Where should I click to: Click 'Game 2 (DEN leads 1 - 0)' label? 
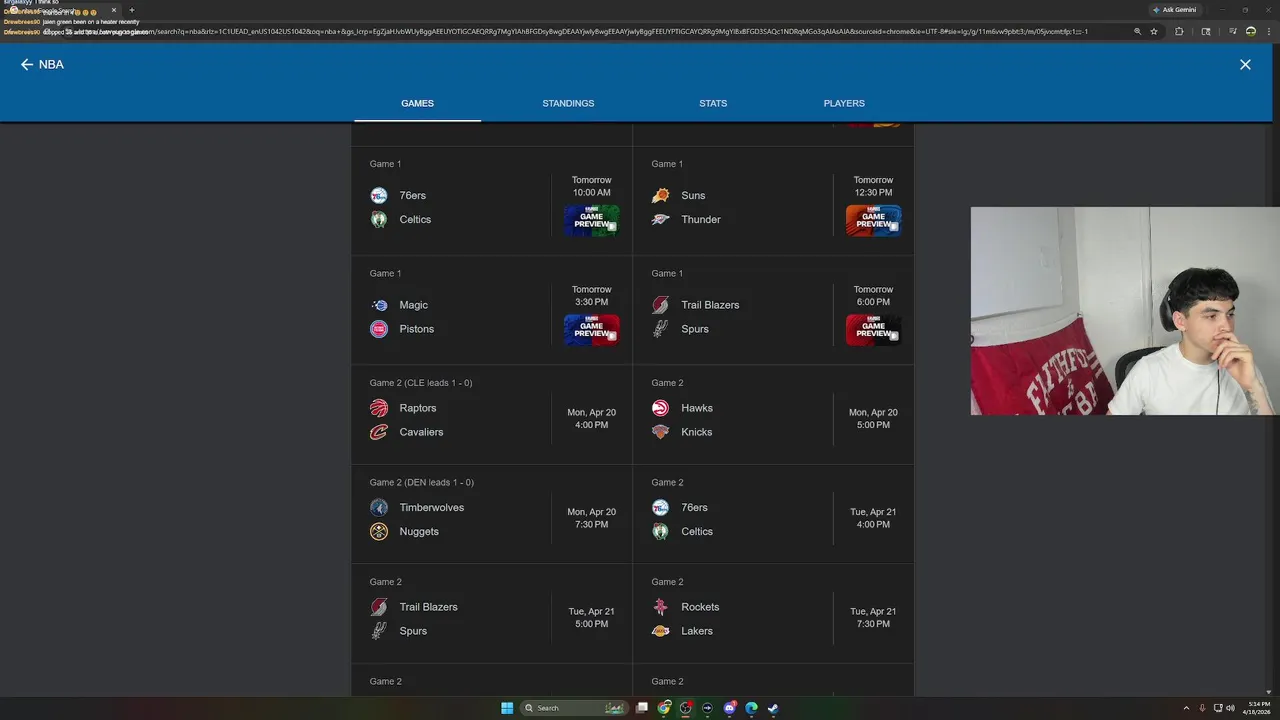[x=422, y=482]
